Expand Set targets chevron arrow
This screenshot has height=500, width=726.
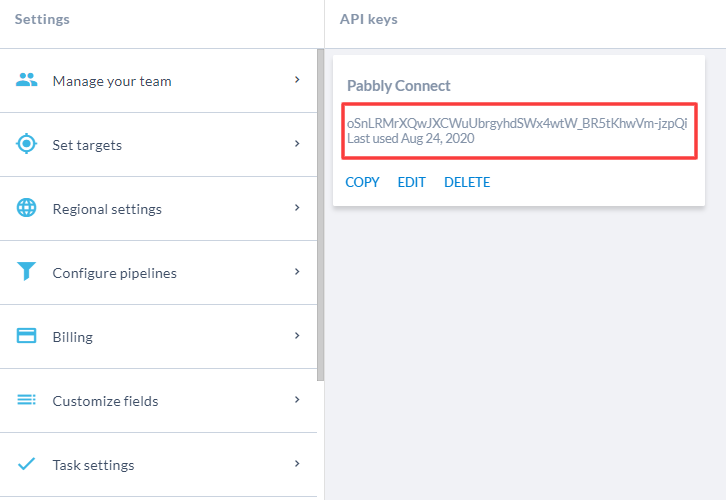point(297,144)
